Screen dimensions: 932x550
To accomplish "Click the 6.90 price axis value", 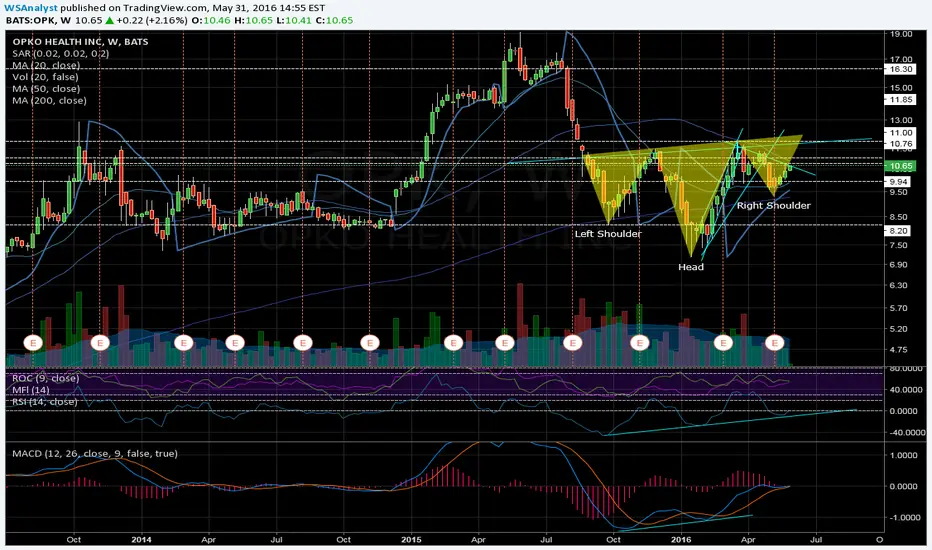I will pyautogui.click(x=899, y=264).
